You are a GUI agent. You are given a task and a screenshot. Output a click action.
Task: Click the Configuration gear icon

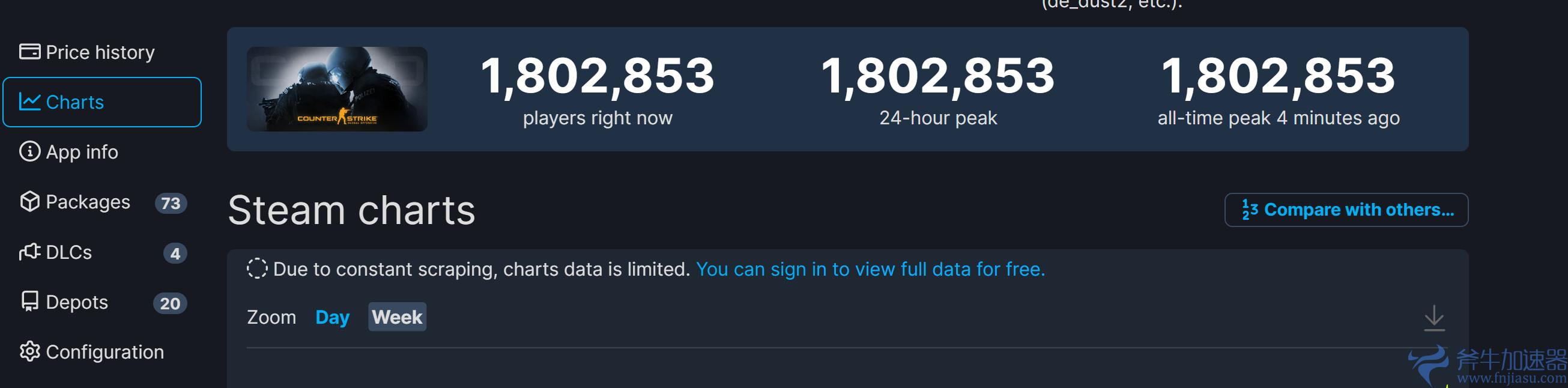30,351
